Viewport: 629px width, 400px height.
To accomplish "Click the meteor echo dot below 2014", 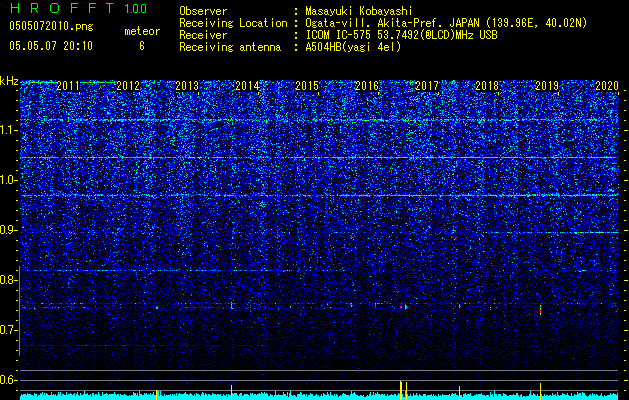I will 231,306.
